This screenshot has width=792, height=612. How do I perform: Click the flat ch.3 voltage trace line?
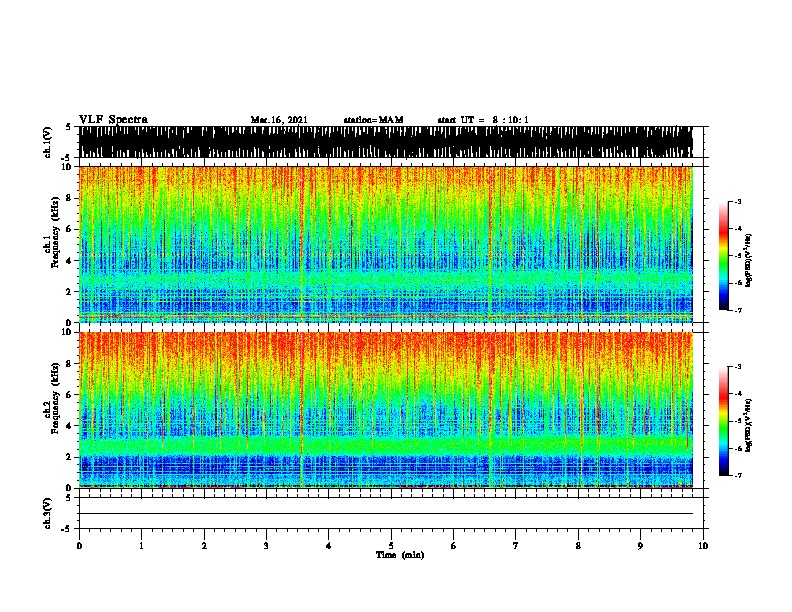click(x=386, y=514)
